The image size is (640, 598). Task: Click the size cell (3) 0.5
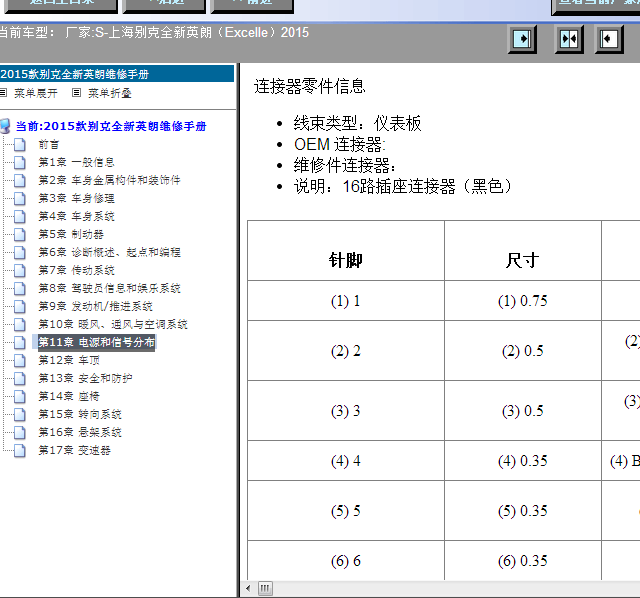tap(523, 411)
